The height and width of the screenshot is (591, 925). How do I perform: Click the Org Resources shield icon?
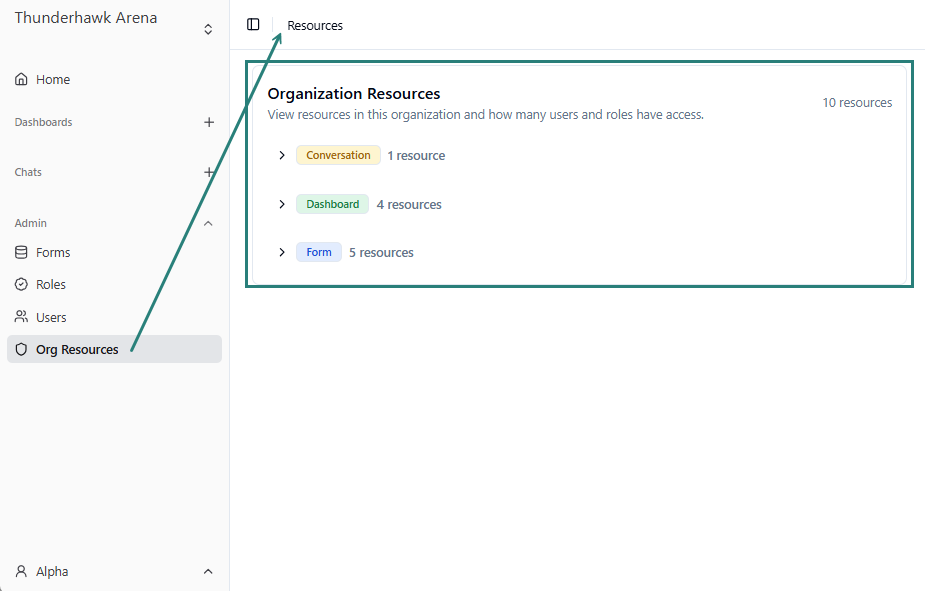click(x=21, y=350)
